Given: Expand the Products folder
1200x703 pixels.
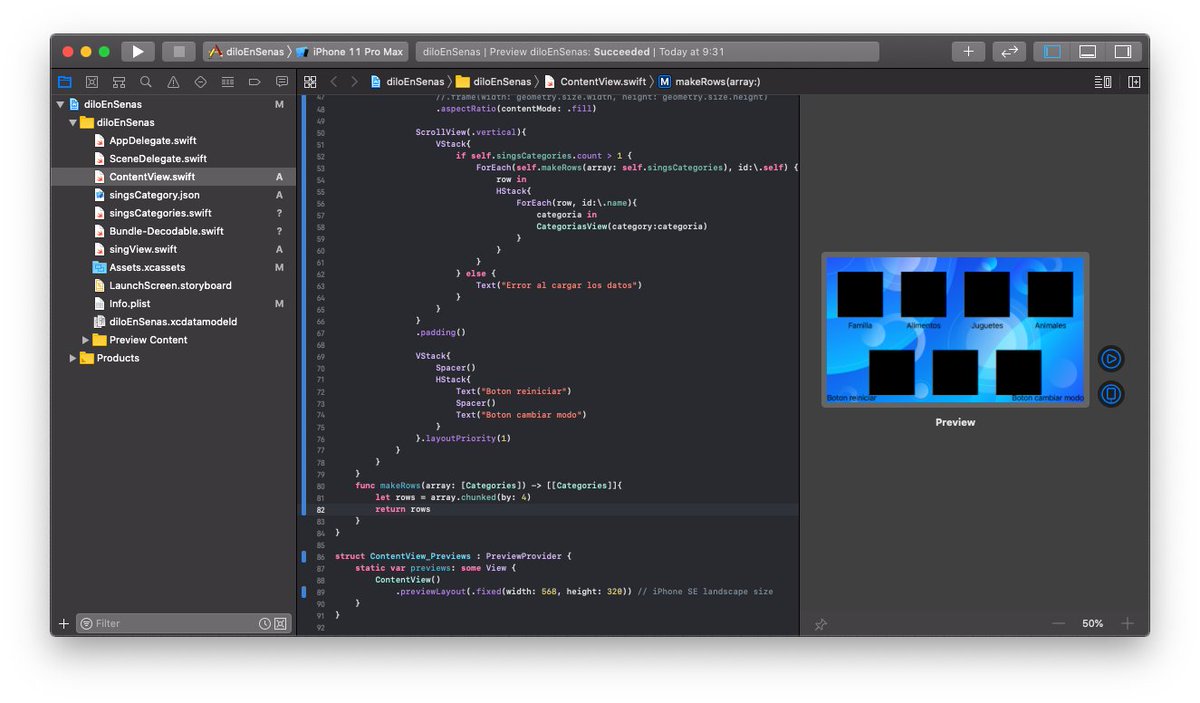Looking at the screenshot, I should [x=73, y=358].
